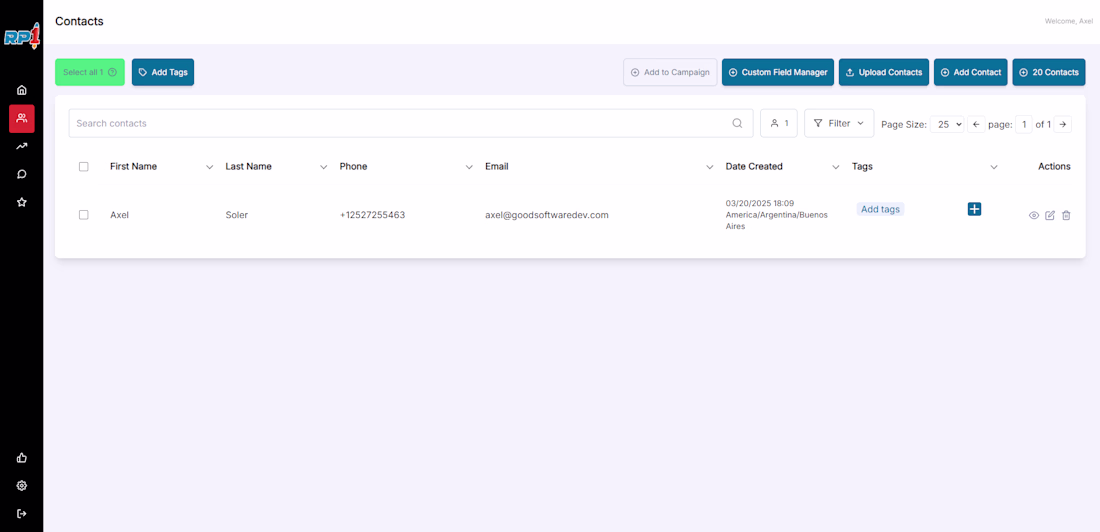The image size is (1100, 532).
Task: Click email axel@goodsoftwaredev.com
Action: pyautogui.click(x=546, y=215)
